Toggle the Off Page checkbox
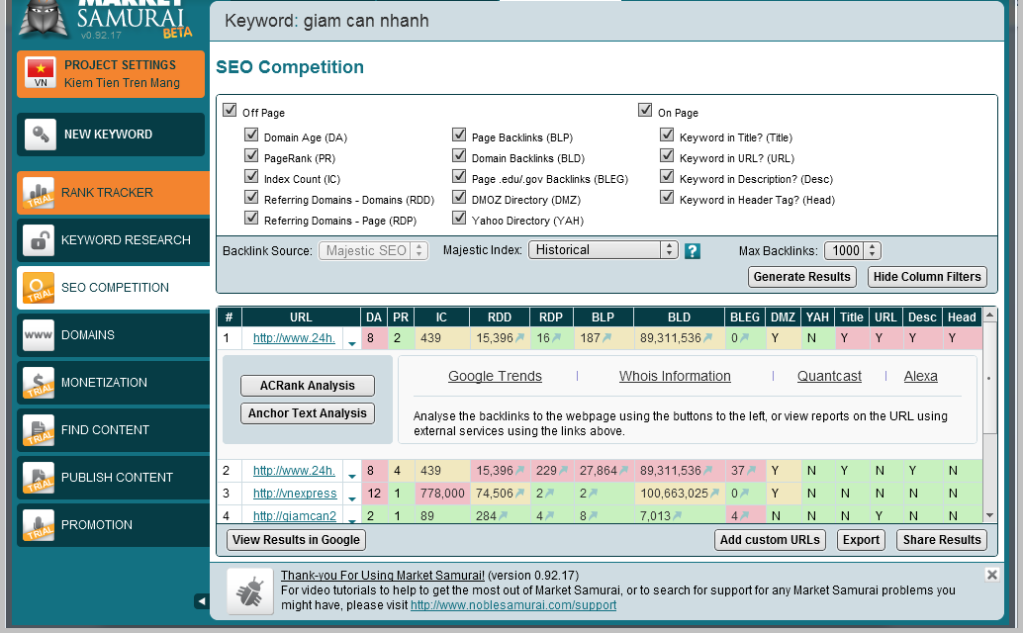1023x633 pixels. (x=231, y=111)
